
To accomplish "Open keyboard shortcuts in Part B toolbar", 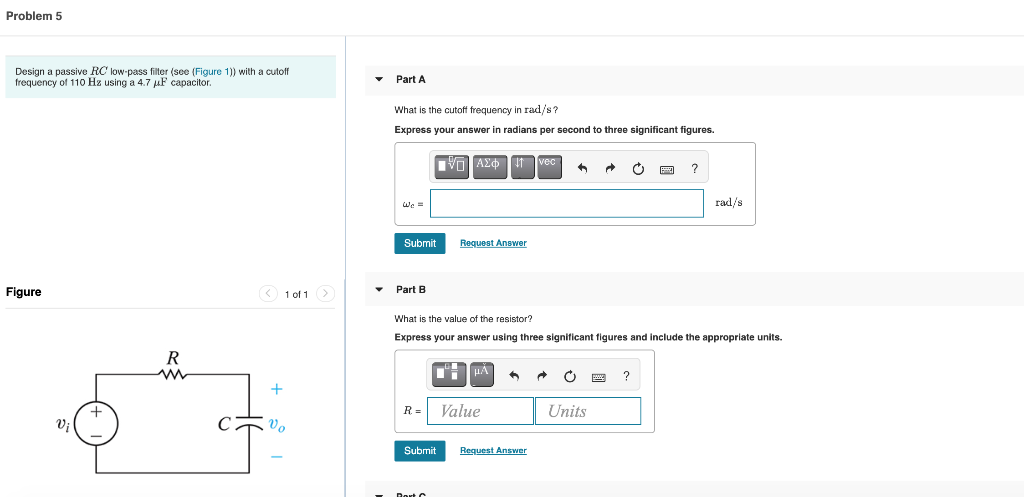I will (x=598, y=377).
